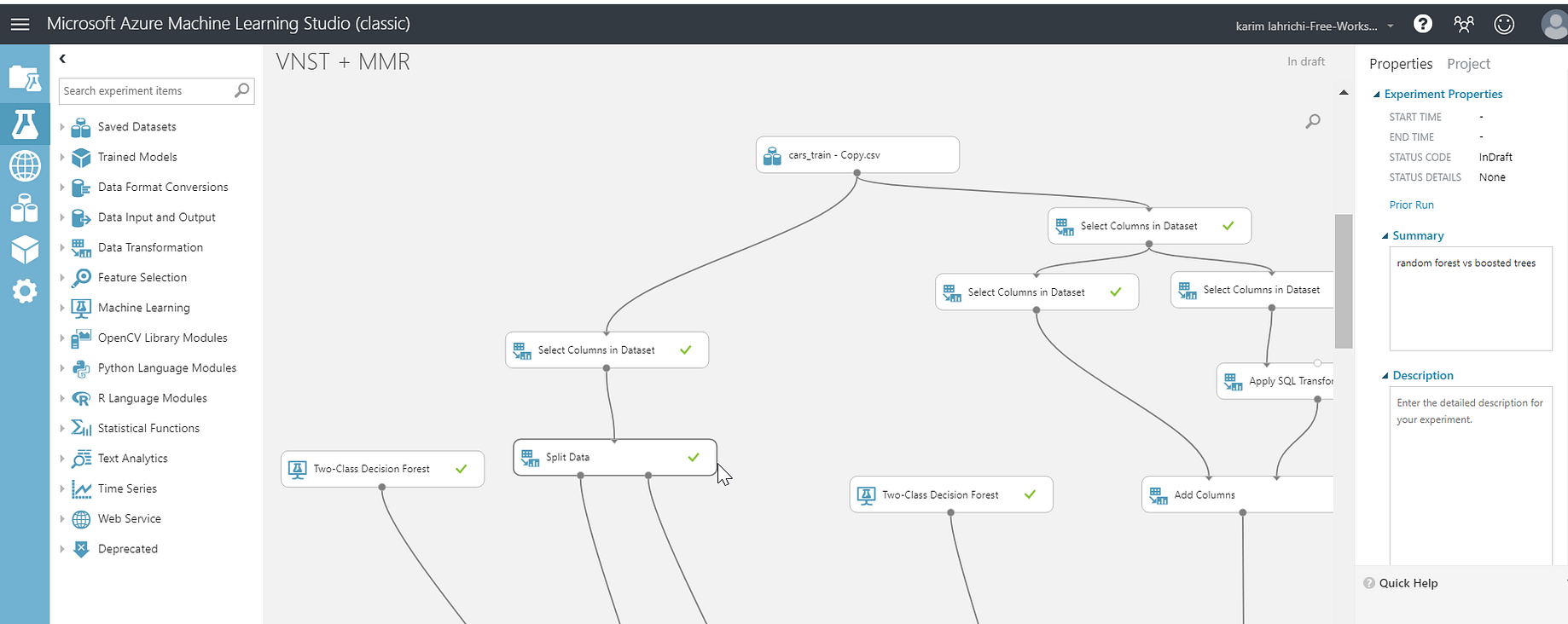
Task: Open Trained Models cube icon in sidebar
Action: click(25, 250)
